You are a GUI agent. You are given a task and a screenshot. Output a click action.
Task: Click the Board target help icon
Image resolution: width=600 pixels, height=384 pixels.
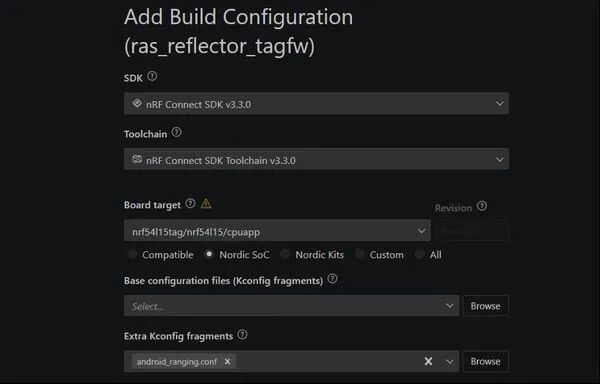pos(190,203)
